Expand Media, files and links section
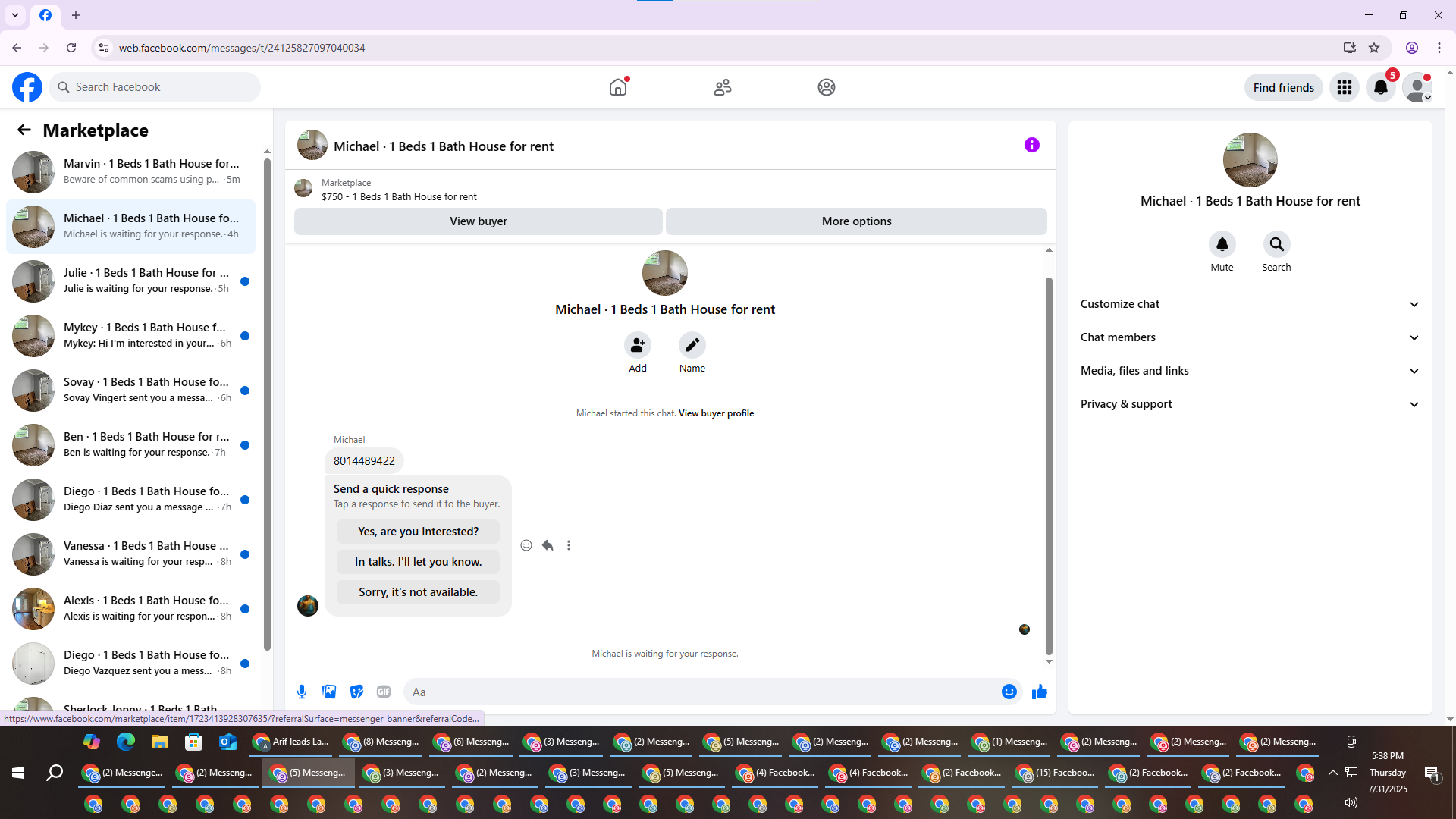Viewport: 1456px width, 819px height. (x=1249, y=371)
